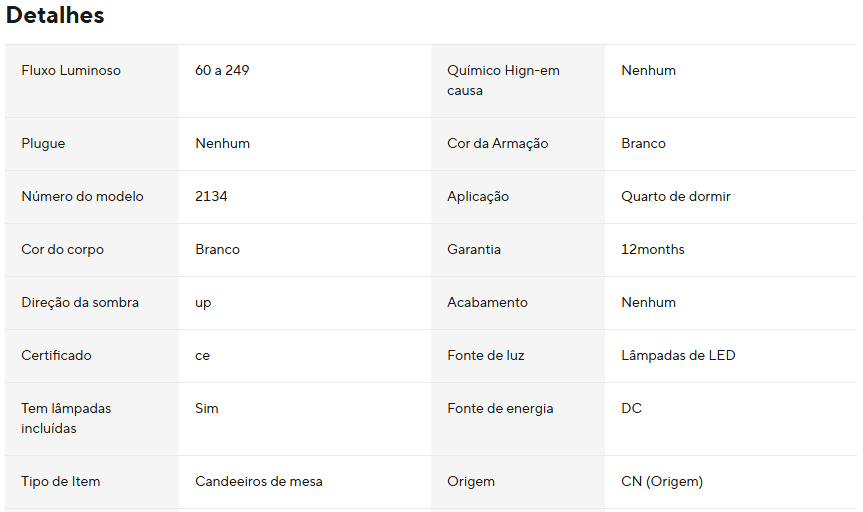863x512 pixels.
Task: Select the CN (Origem) value
Action: click(662, 481)
